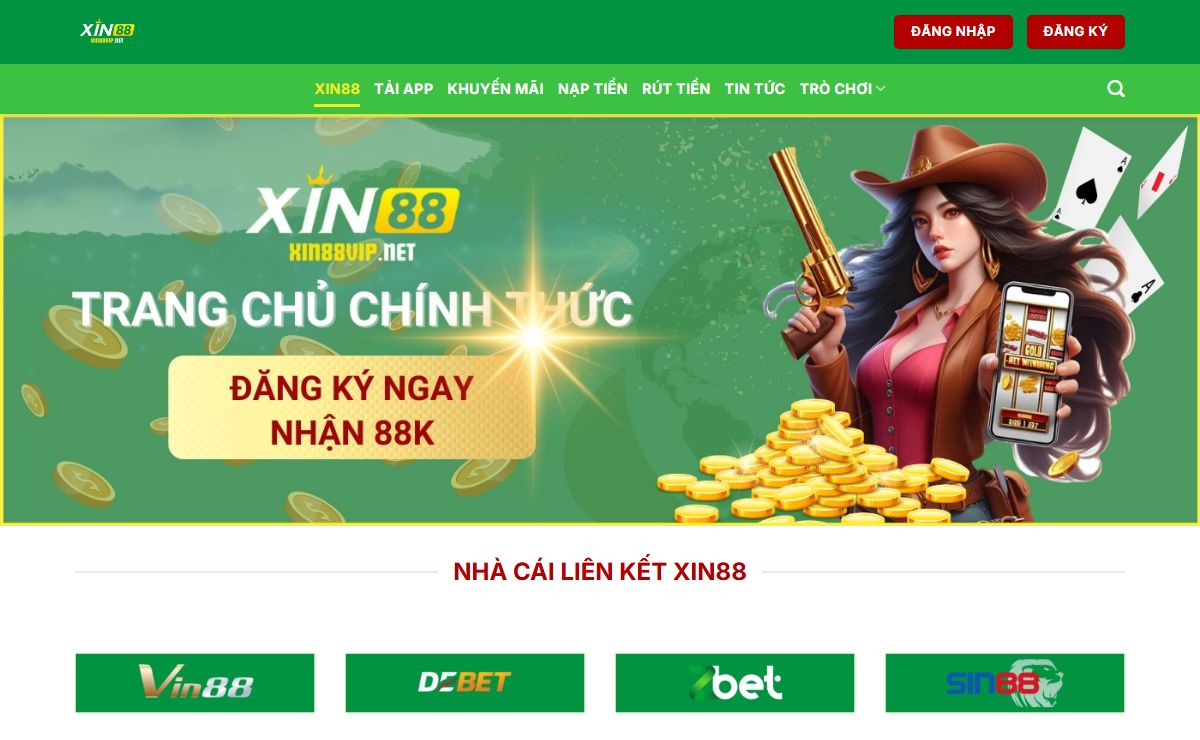
Task: Click the ĐĂNG NHẬP login button
Action: tap(953, 32)
